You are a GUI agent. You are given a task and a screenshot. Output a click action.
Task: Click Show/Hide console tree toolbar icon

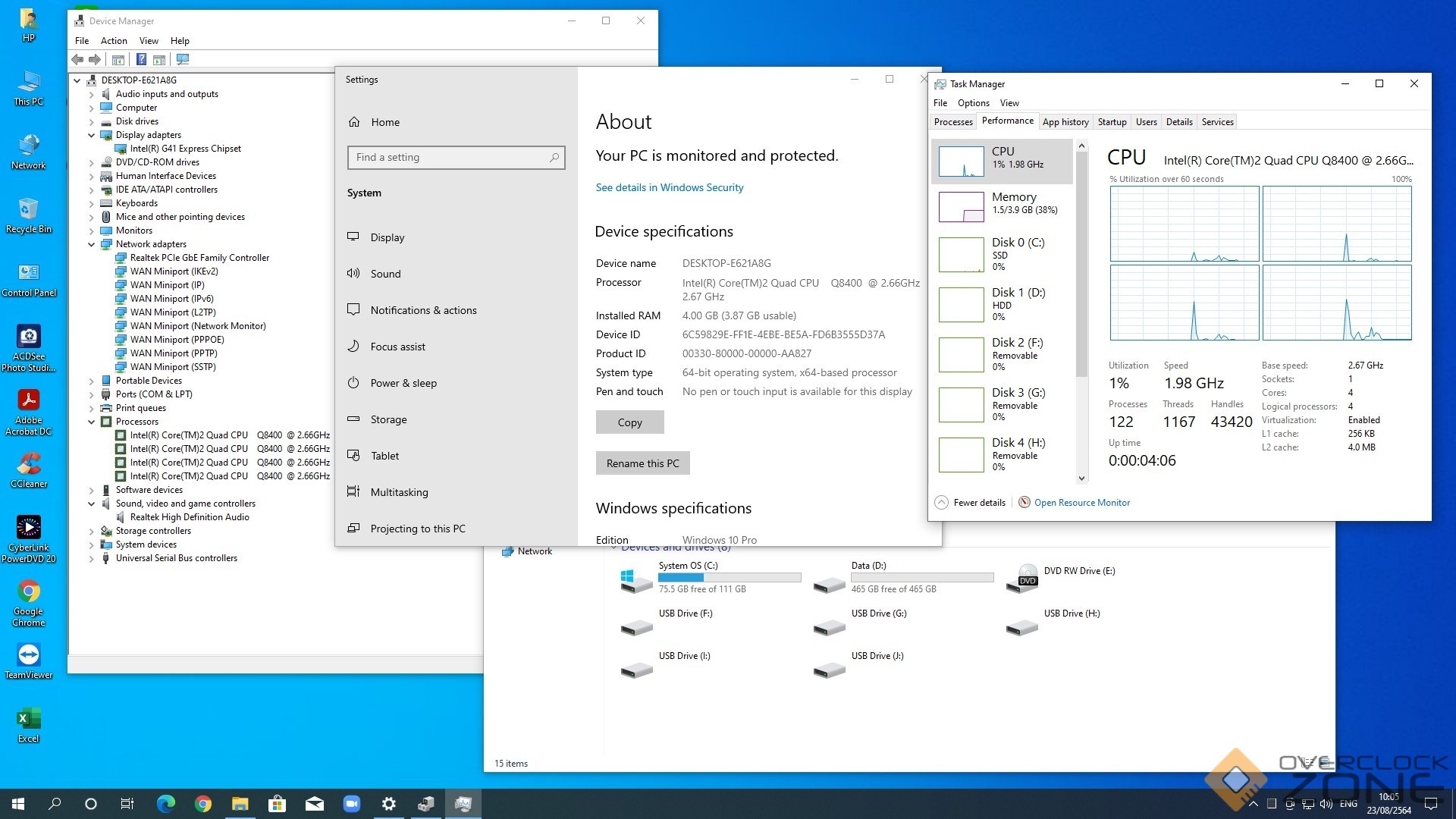click(x=118, y=59)
